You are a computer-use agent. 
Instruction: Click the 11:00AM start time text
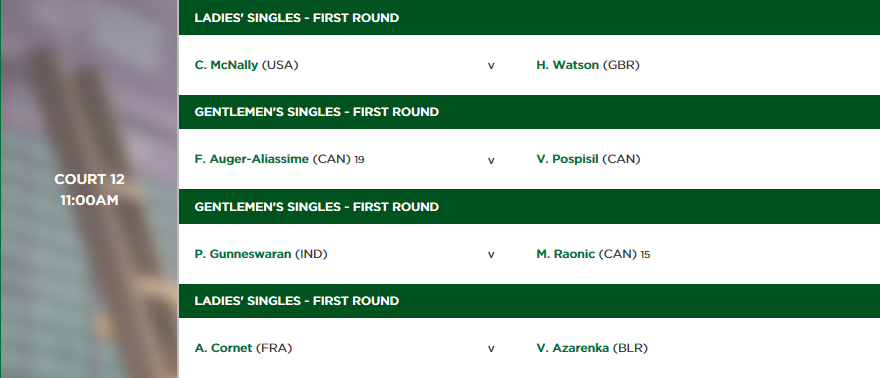(89, 200)
